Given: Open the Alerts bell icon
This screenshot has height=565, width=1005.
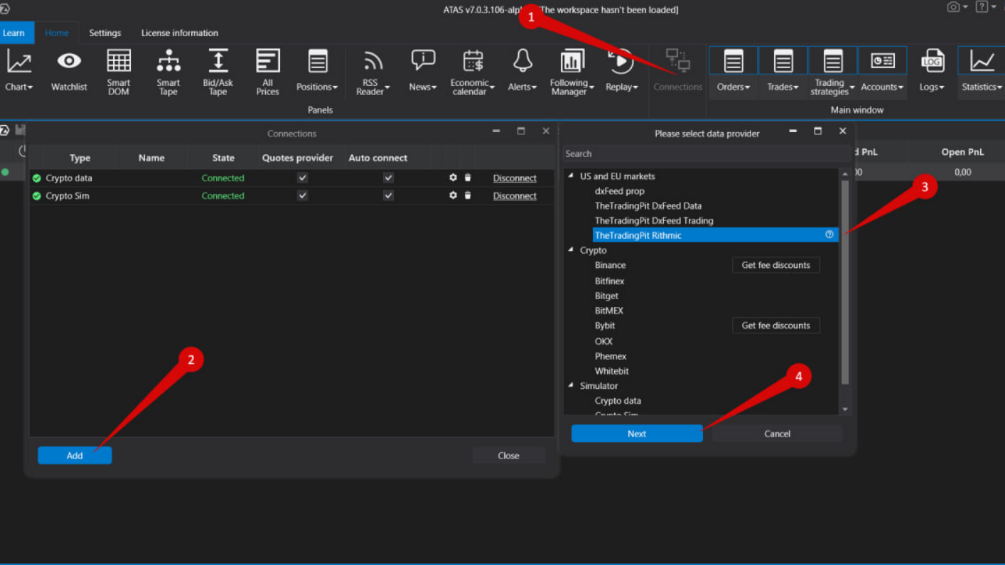Looking at the screenshot, I should pyautogui.click(x=522, y=61).
